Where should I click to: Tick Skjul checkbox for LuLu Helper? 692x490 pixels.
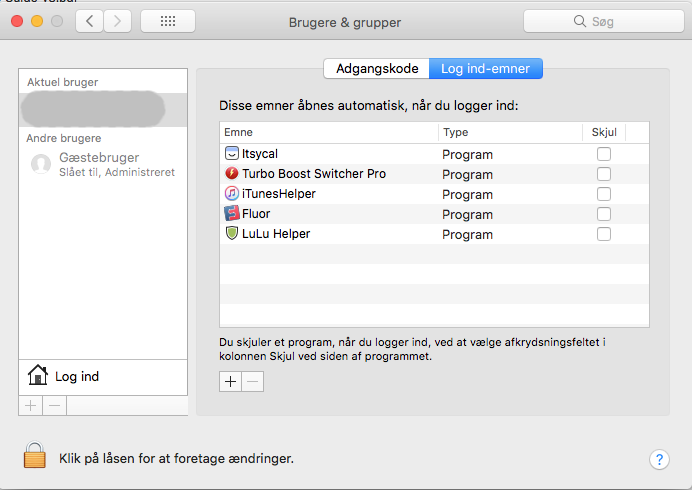click(604, 234)
